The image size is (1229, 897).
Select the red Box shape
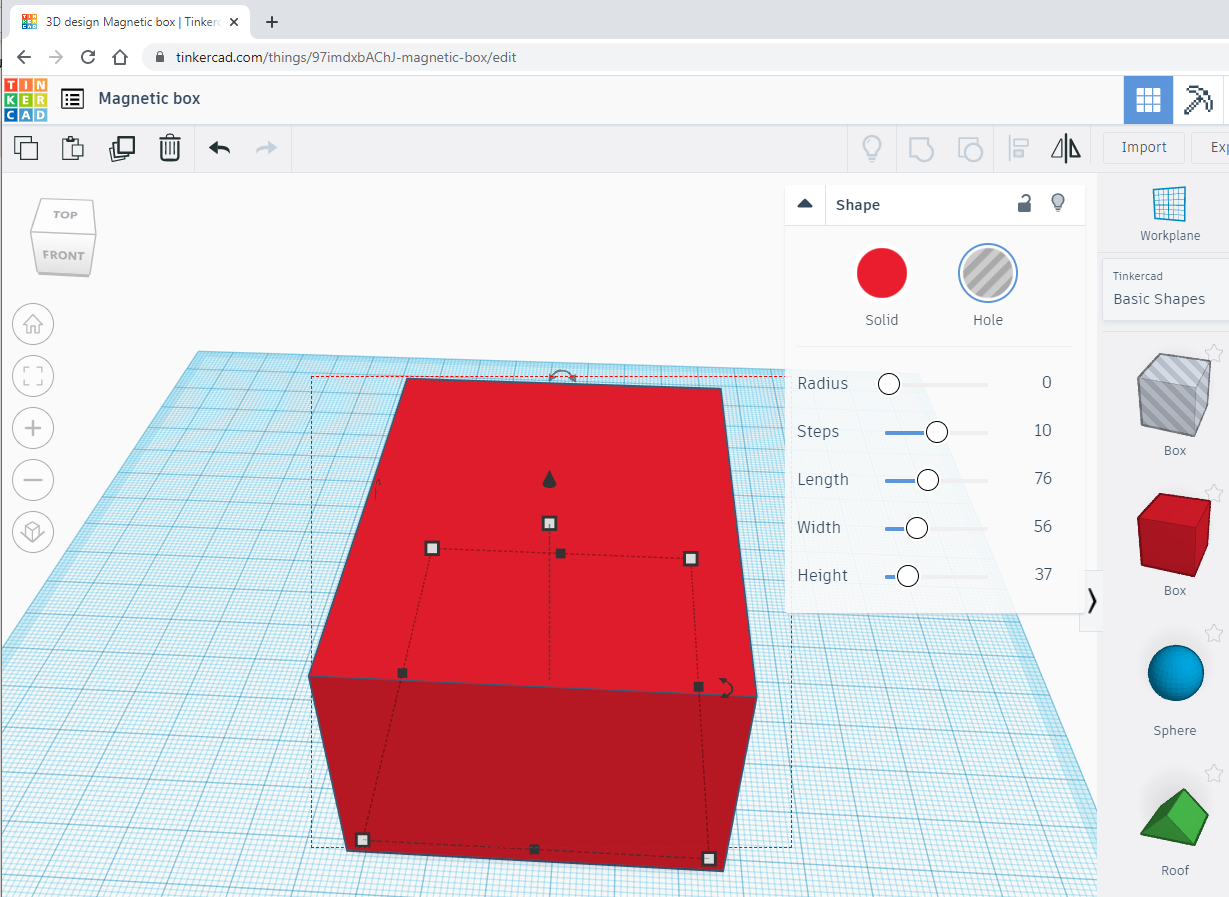1174,534
